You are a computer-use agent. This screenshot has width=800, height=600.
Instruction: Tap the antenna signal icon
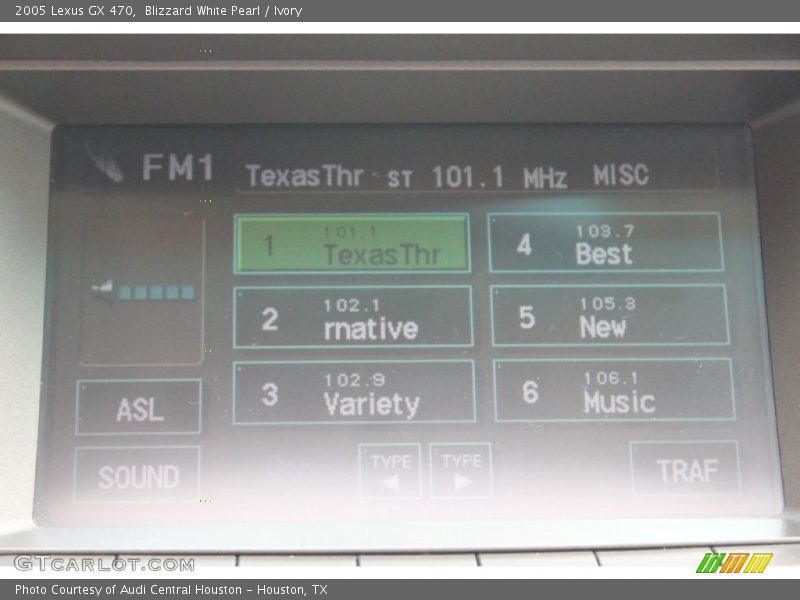pos(106,164)
